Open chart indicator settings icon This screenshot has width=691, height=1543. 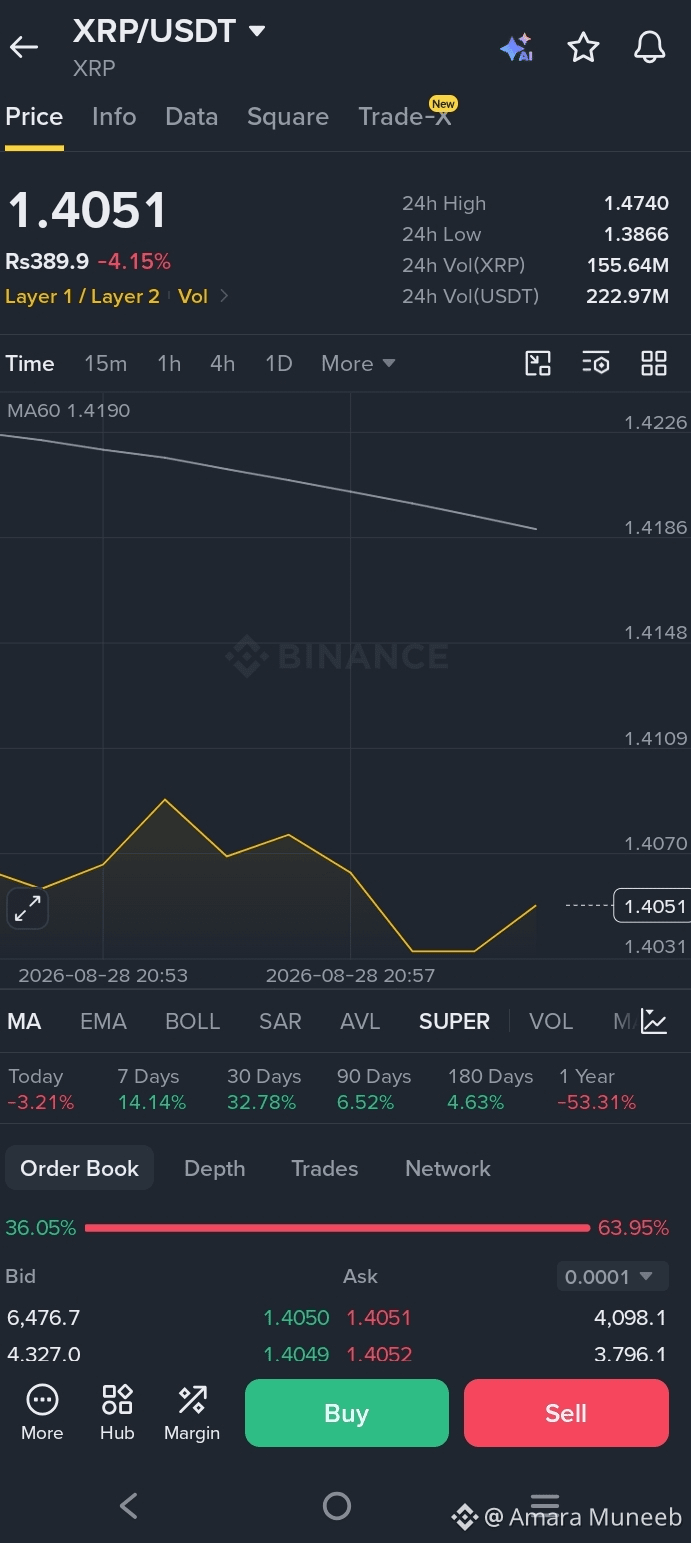click(596, 363)
